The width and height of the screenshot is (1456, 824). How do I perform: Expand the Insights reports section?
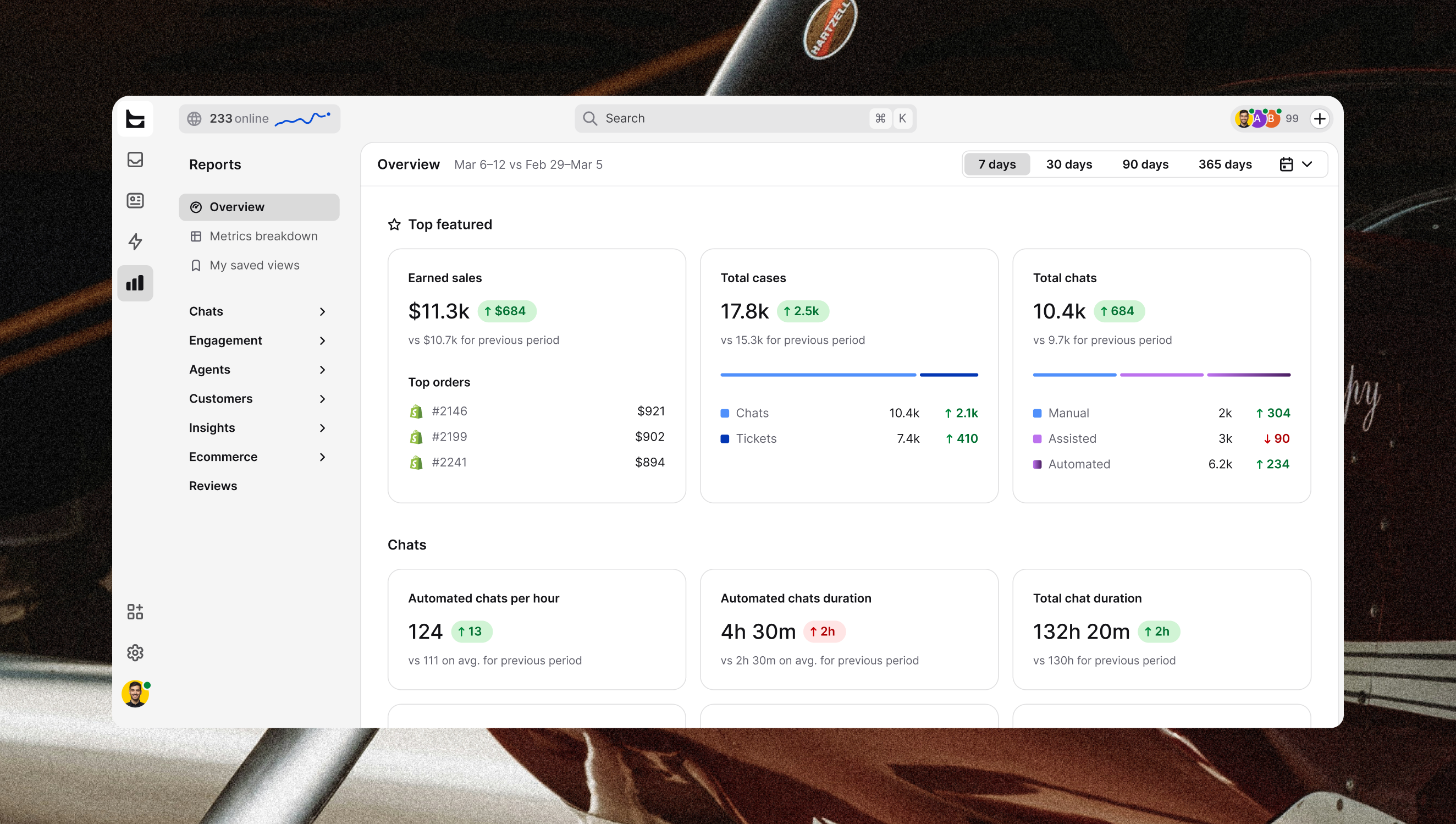coord(259,428)
